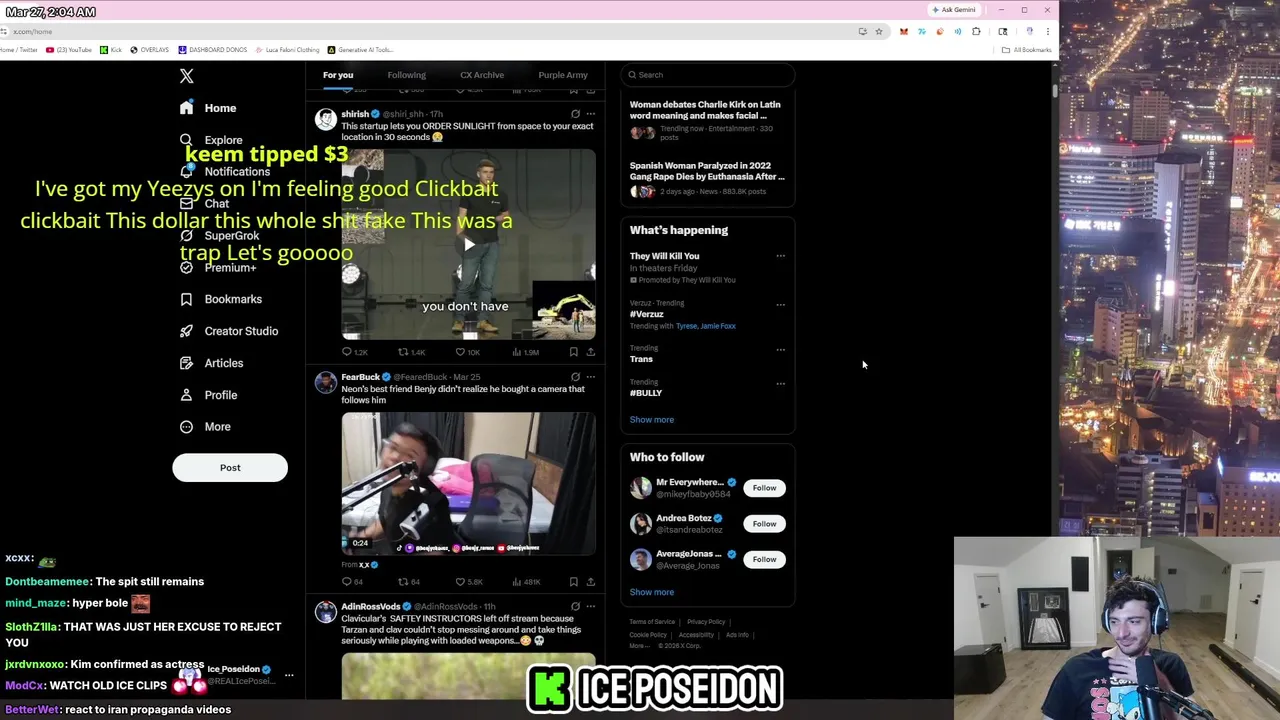Reply to the shirish post
1280x720 pixels.
tap(354, 352)
